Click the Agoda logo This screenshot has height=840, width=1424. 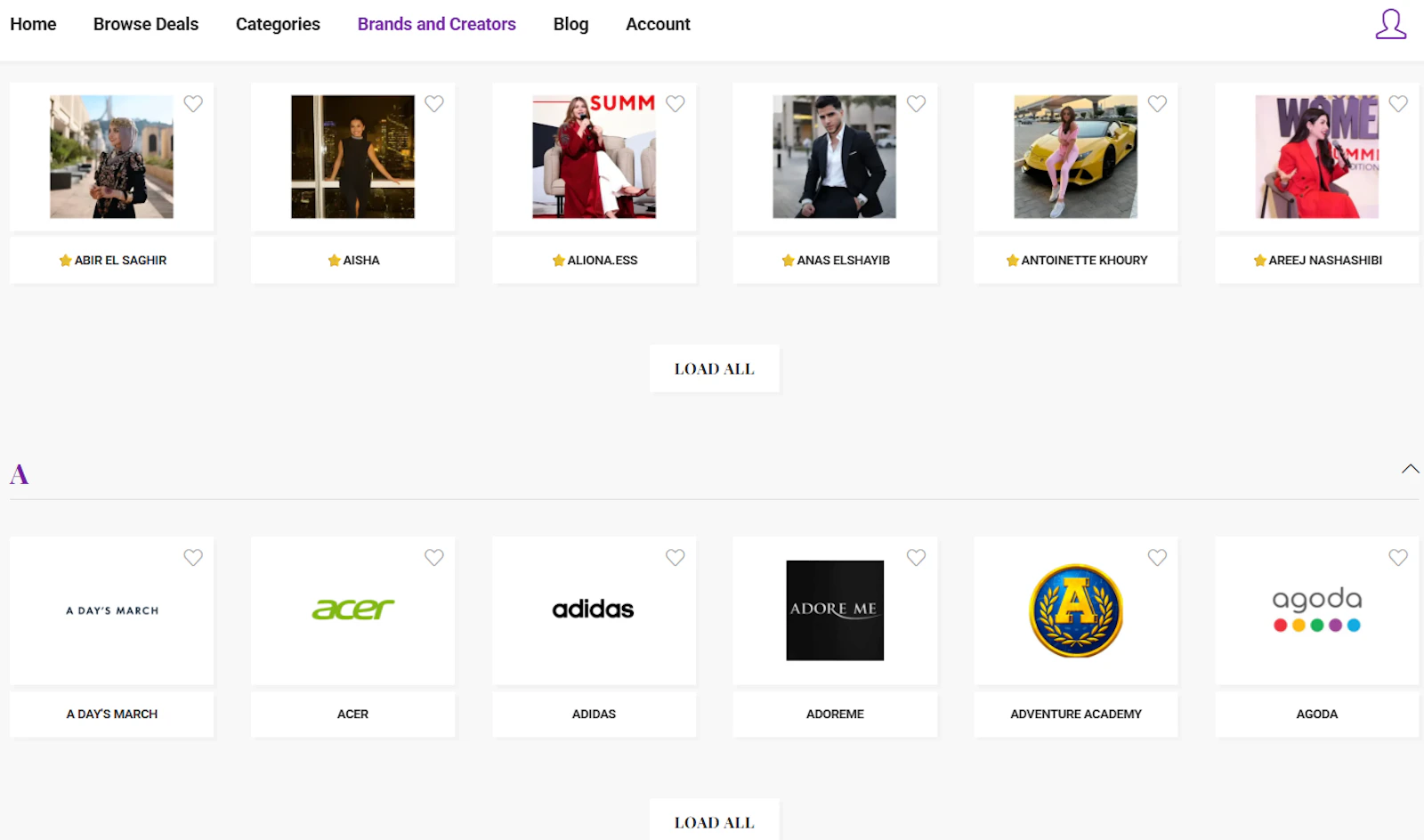click(1317, 610)
